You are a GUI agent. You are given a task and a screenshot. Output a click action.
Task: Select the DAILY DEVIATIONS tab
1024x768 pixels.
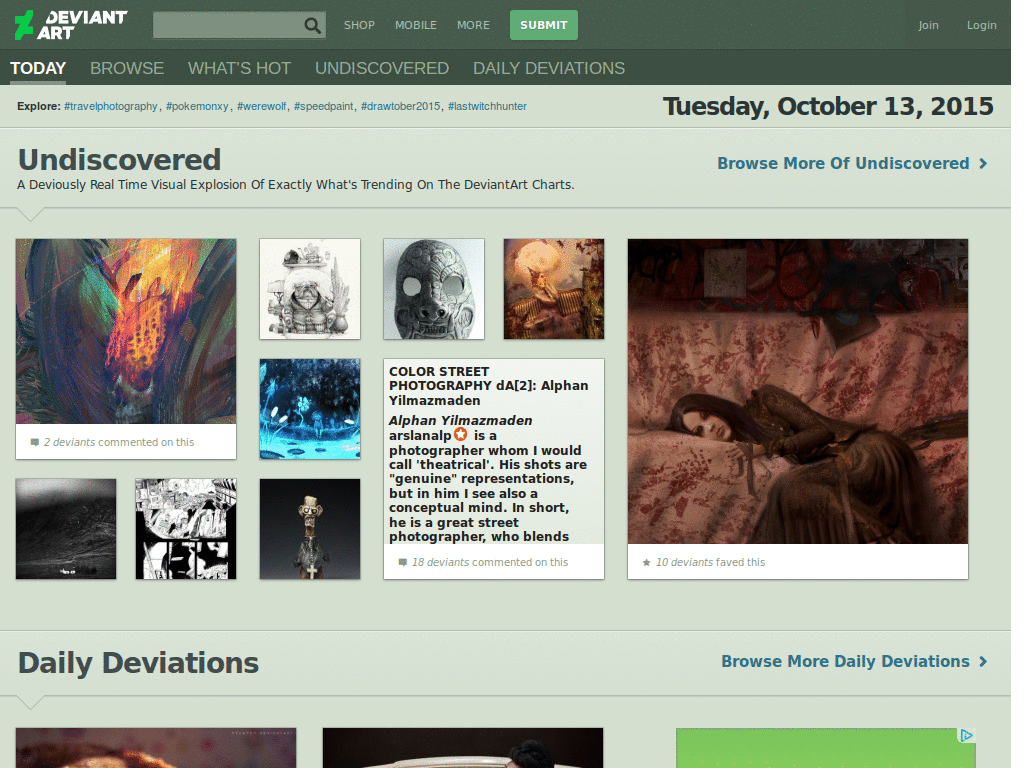point(548,68)
